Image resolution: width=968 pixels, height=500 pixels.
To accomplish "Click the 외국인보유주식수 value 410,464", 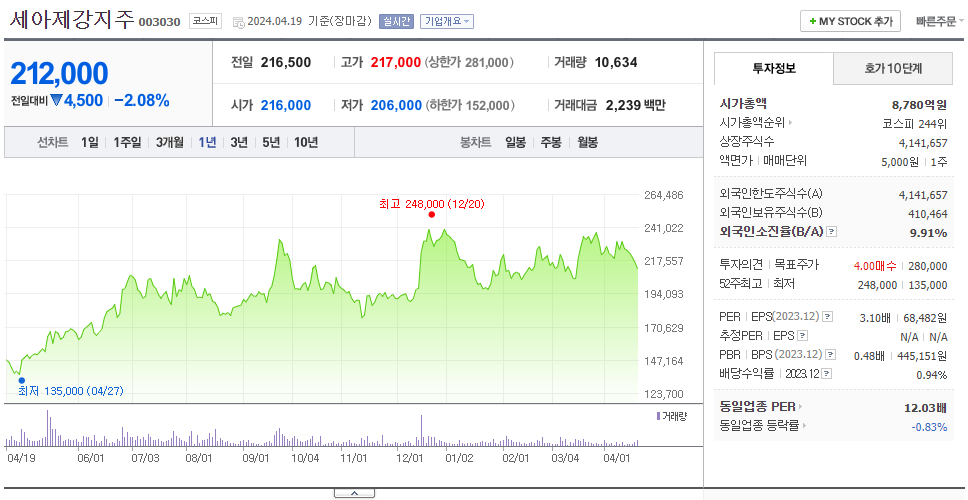I will 928,214.
